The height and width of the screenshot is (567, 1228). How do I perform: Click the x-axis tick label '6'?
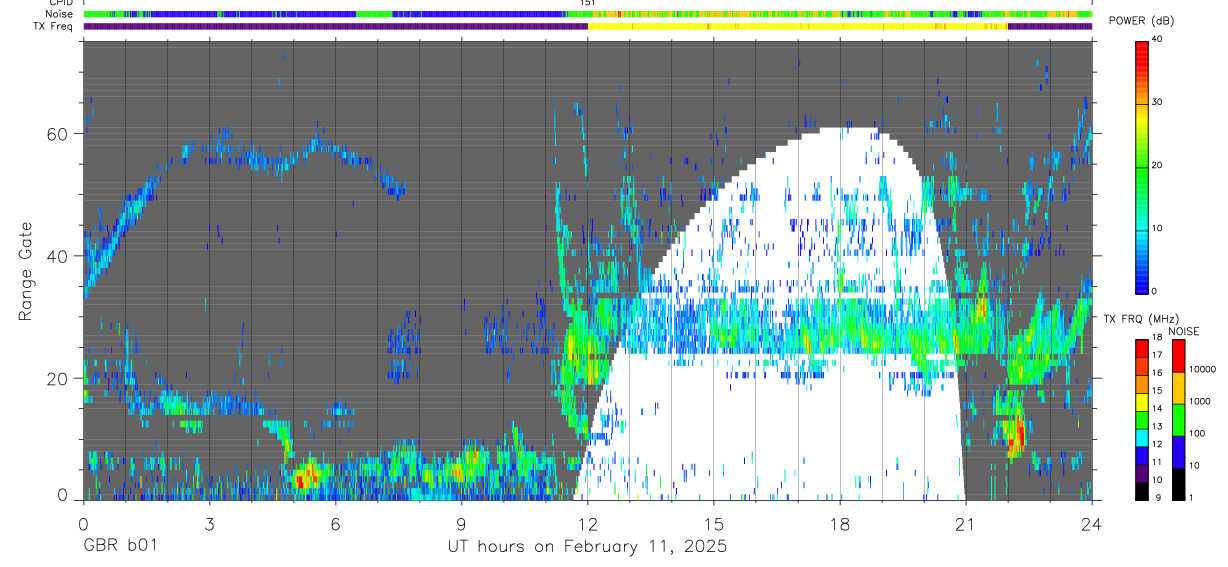(335, 523)
